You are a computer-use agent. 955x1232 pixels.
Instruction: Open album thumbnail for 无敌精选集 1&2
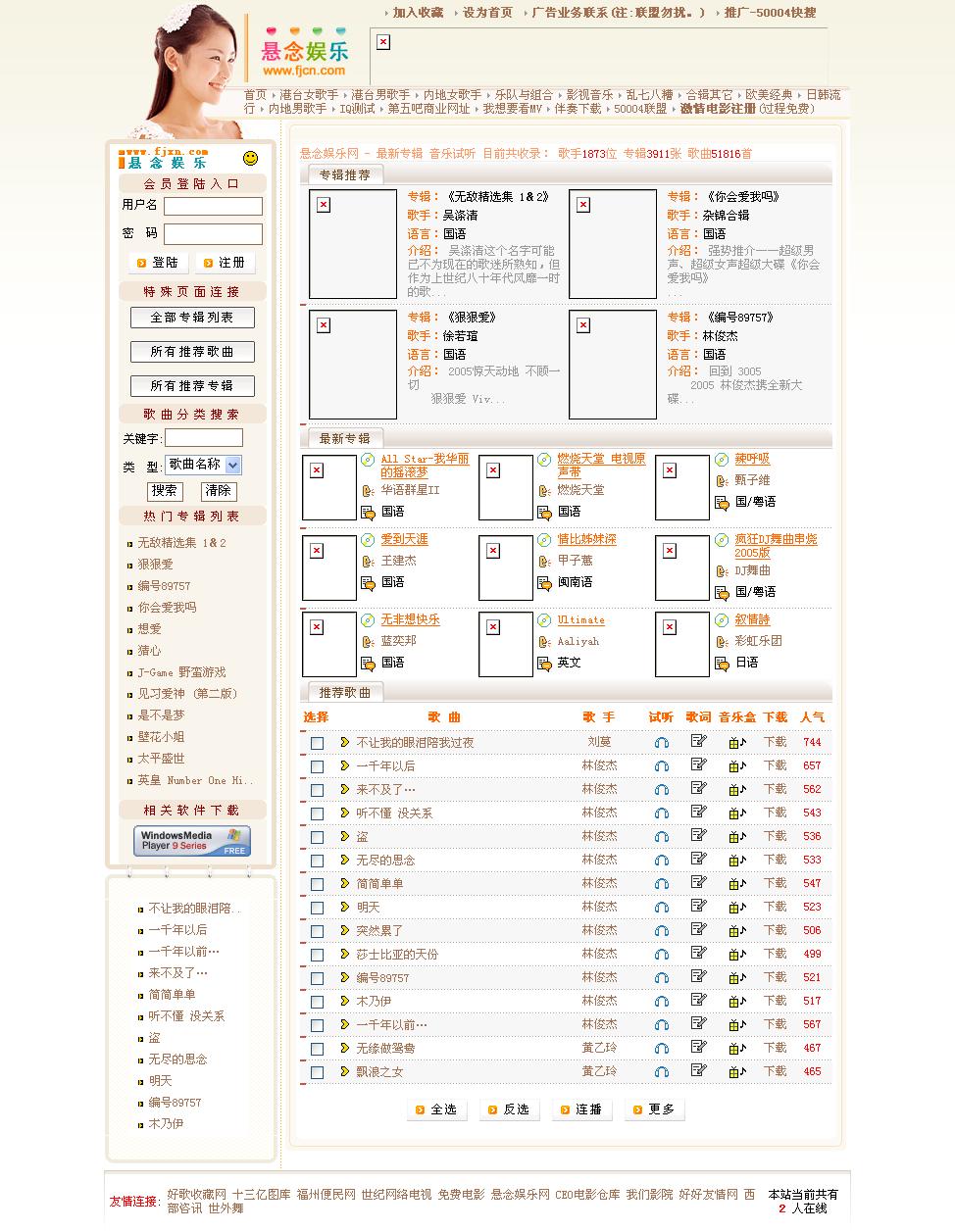coord(353,244)
